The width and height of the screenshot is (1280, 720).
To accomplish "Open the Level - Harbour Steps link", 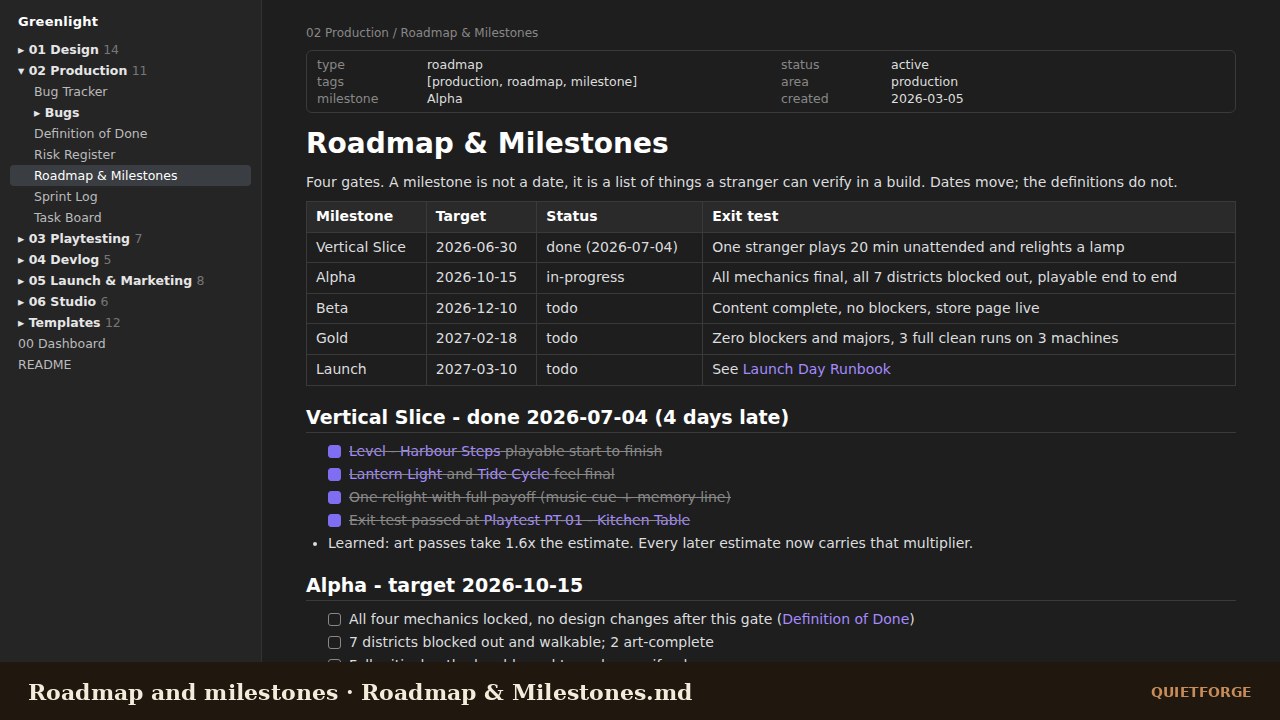I will [x=424, y=451].
